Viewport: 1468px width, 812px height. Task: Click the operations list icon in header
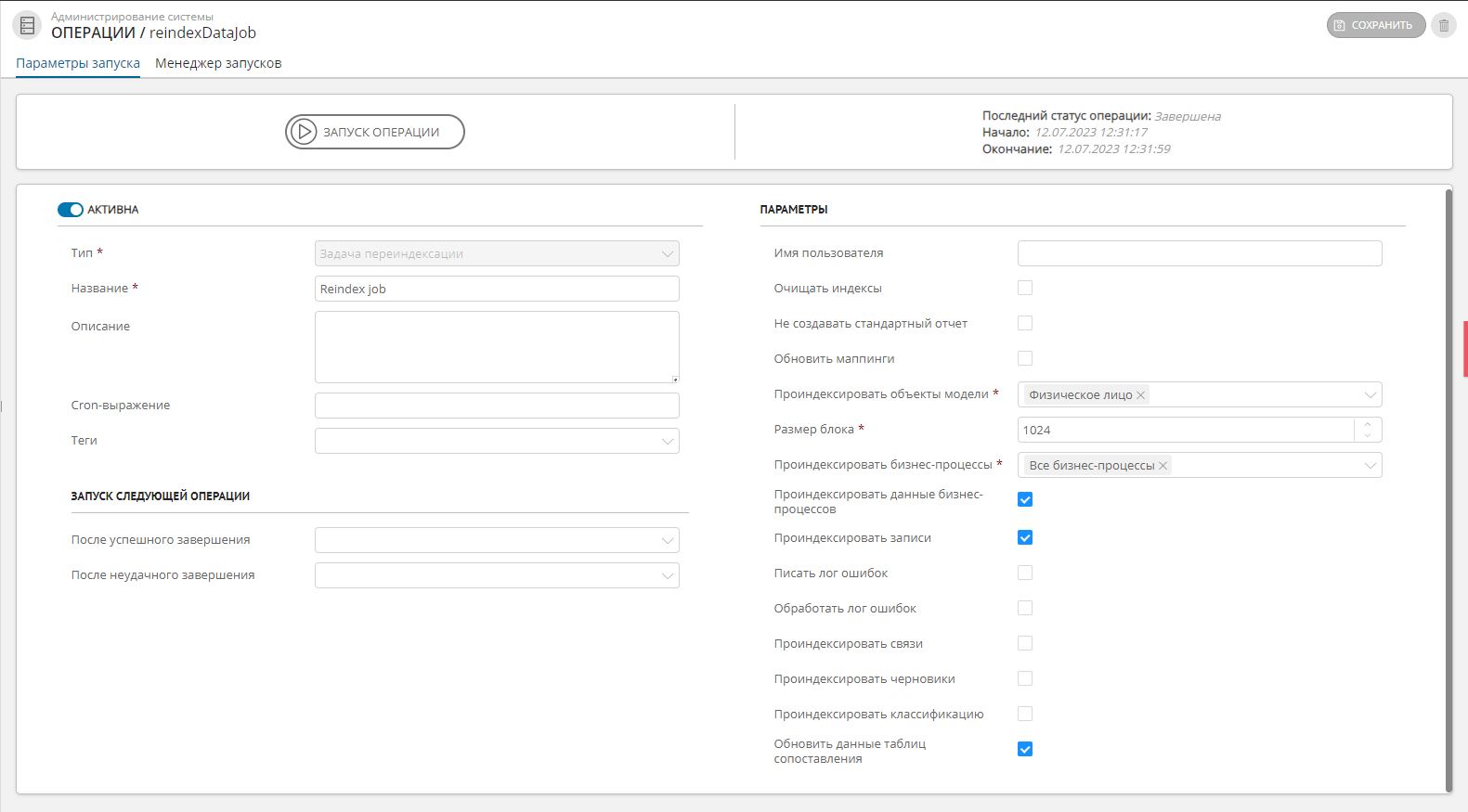[27, 26]
